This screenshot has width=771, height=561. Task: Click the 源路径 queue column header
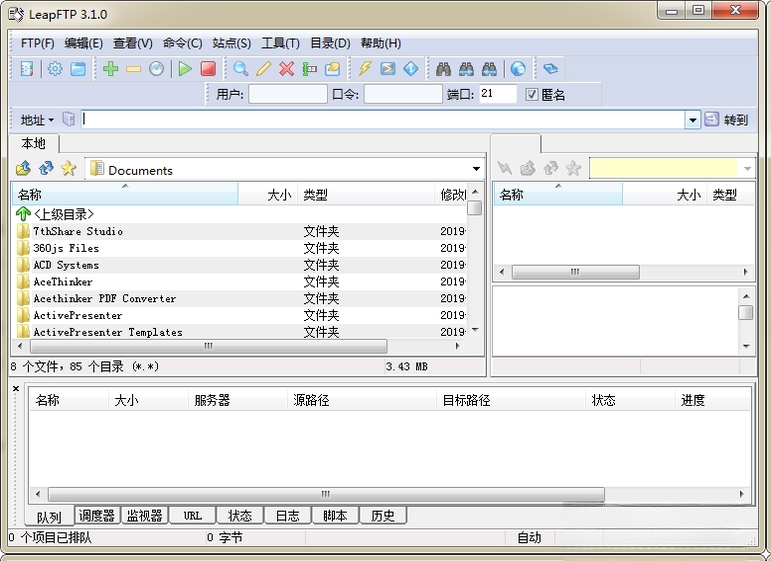361,400
